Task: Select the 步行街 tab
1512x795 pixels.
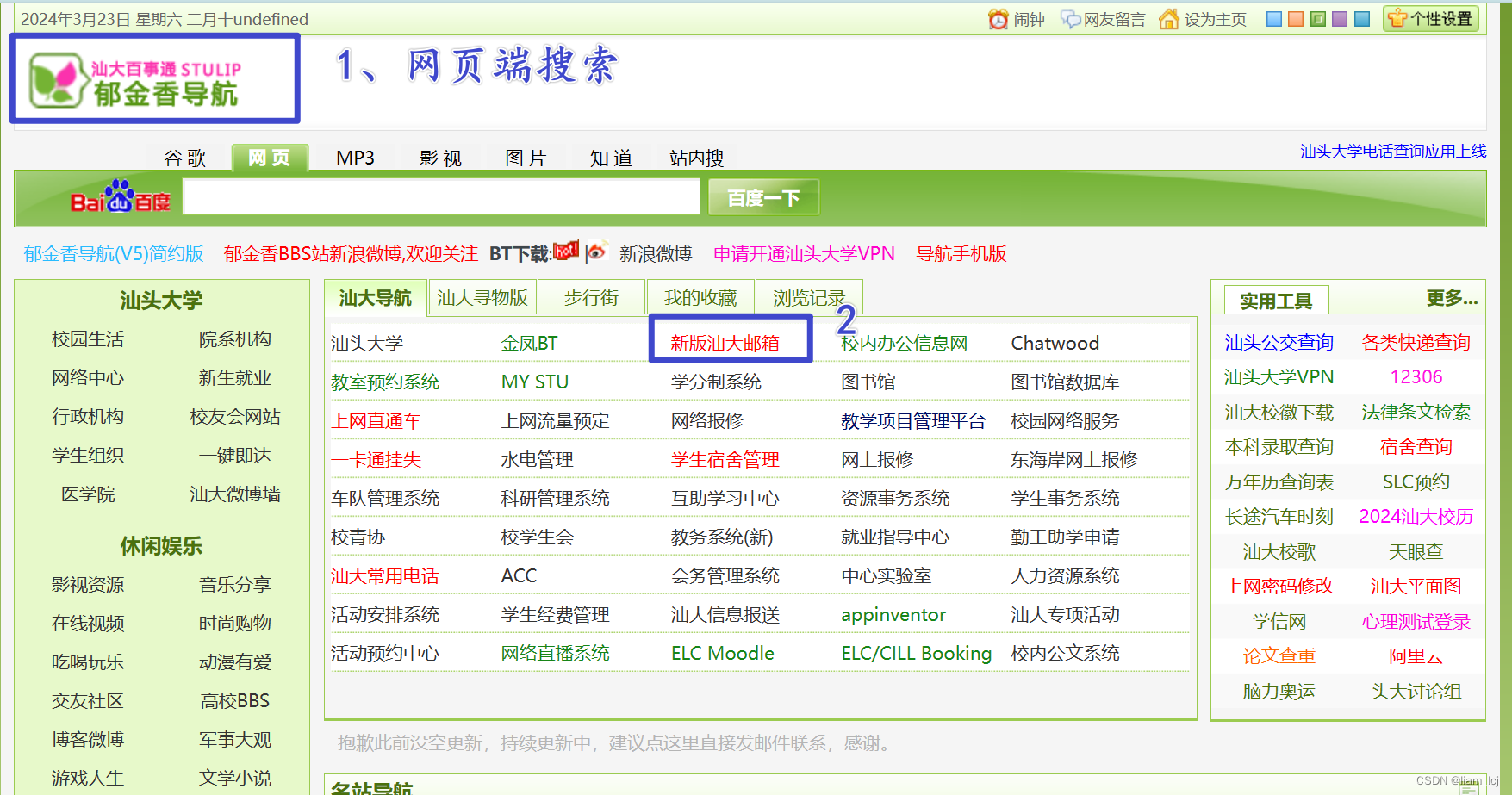Action: 591,298
